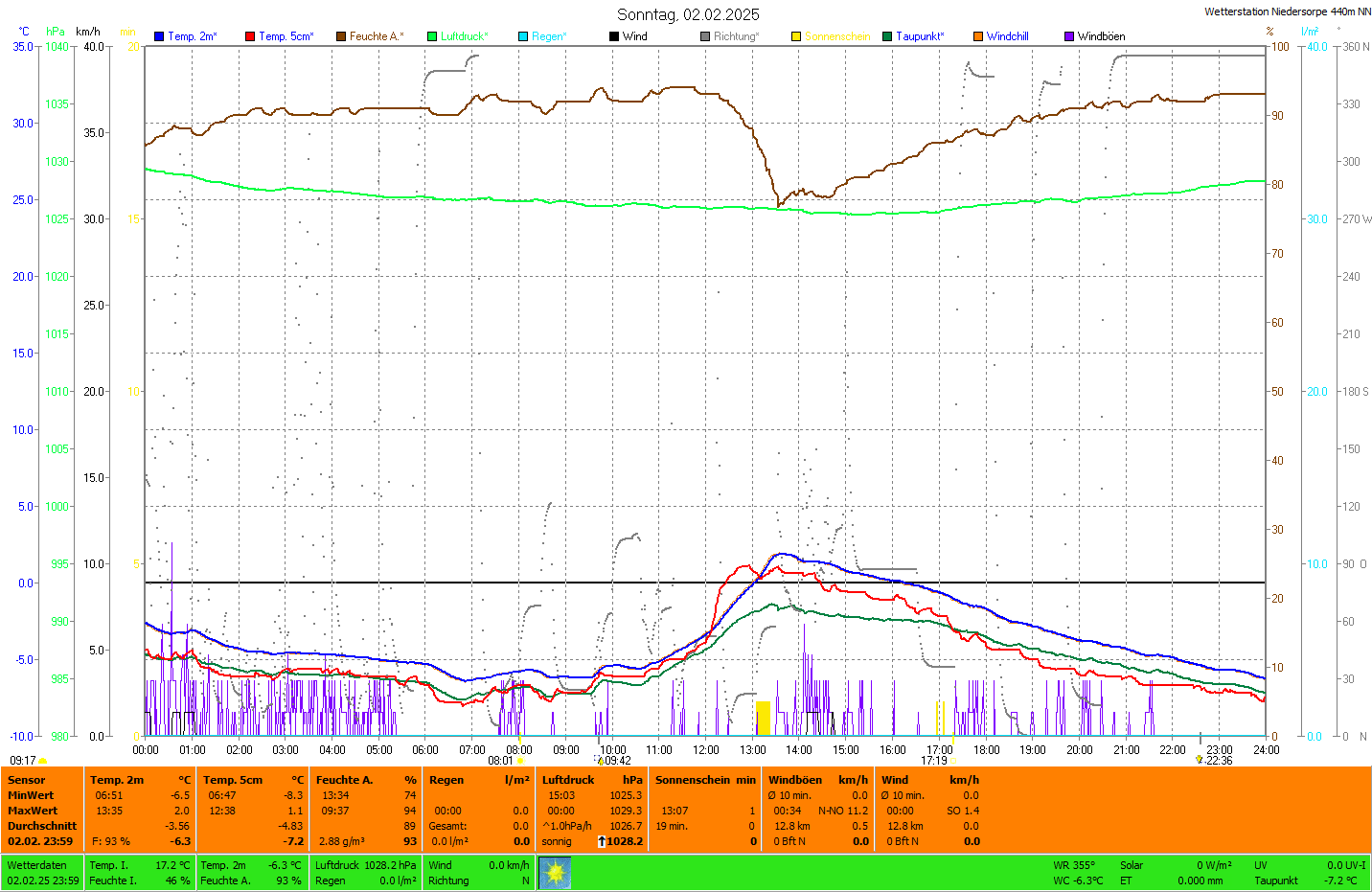
Task: Click the sunset marker at 17:19
Action: [x=952, y=761]
